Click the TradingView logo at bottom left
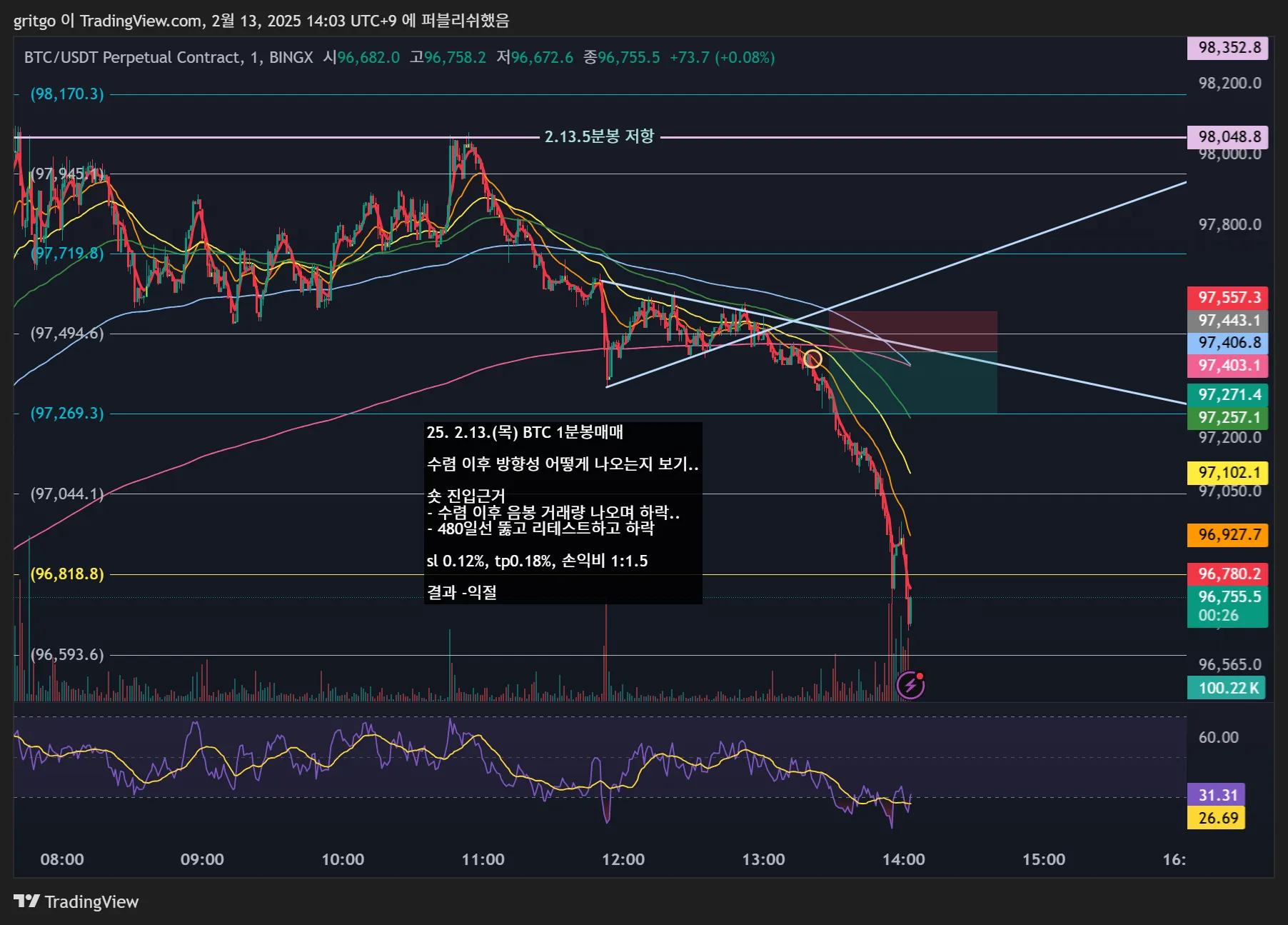 click(x=76, y=901)
